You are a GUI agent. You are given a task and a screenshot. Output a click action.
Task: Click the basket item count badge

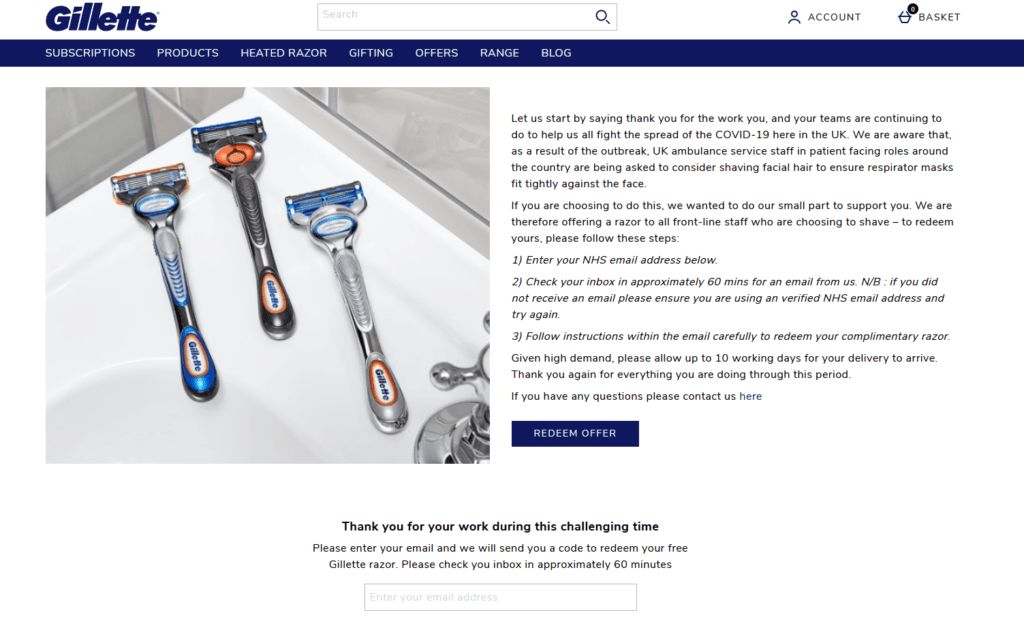(x=912, y=9)
